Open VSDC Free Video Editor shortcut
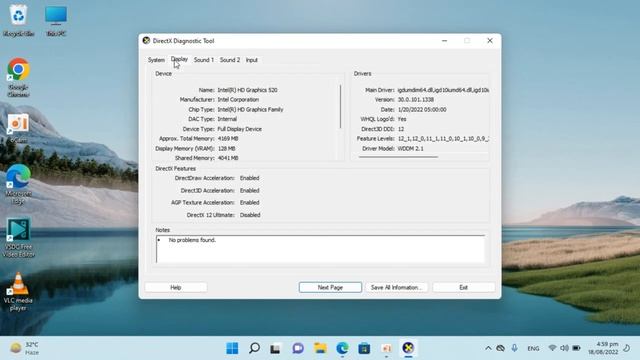This screenshot has width=640, height=360. click(x=18, y=238)
